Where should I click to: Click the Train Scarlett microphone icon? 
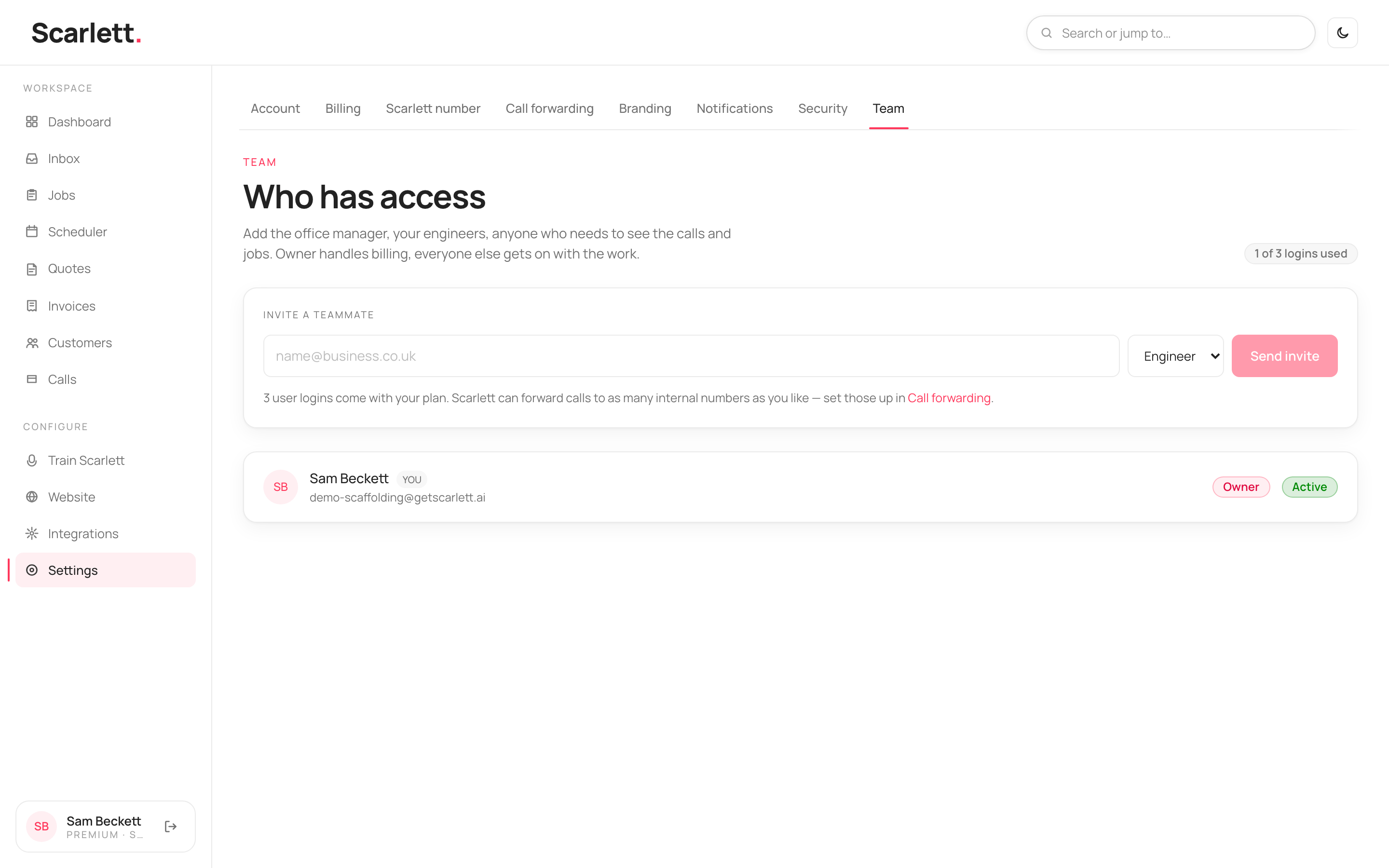click(x=31, y=461)
